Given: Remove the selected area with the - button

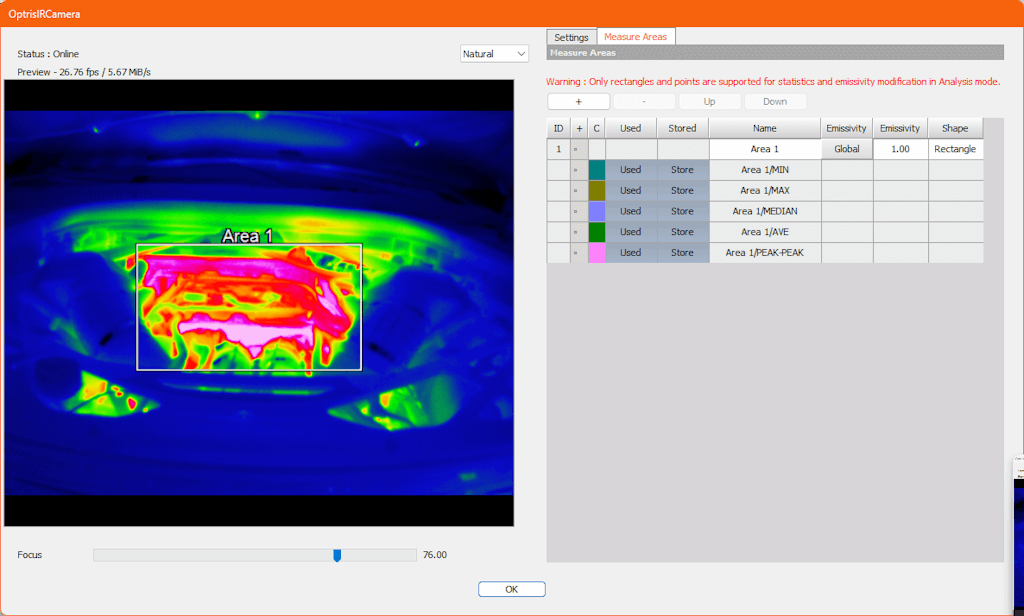Looking at the screenshot, I should tap(644, 100).
